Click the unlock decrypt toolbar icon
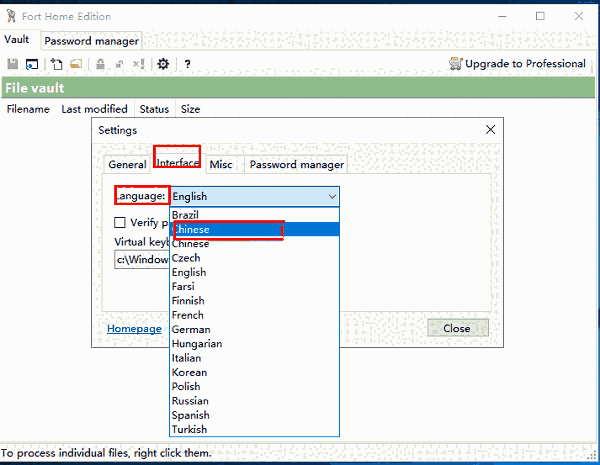Viewport: 600px width, 465px height. [x=120, y=64]
